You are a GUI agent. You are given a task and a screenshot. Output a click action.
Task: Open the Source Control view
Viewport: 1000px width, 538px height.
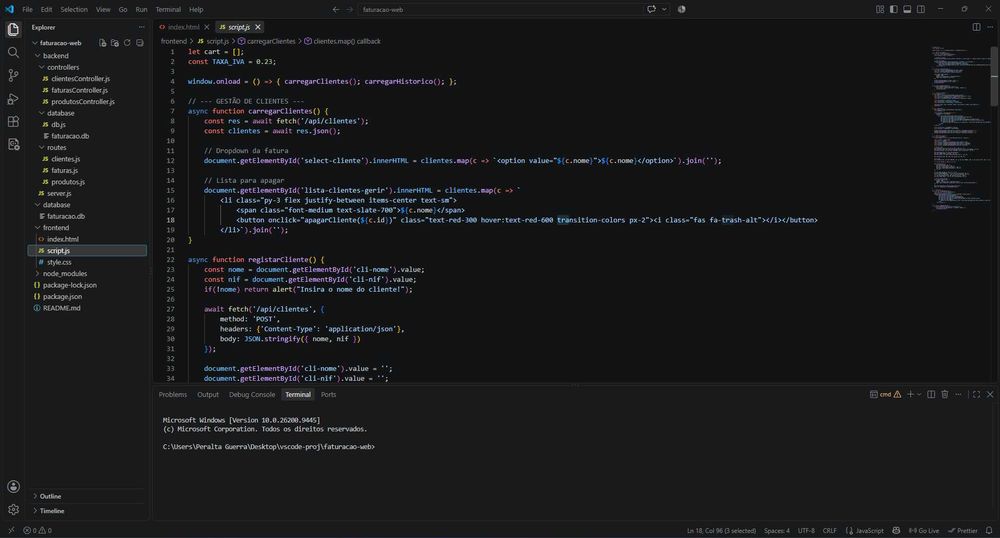pyautogui.click(x=13, y=75)
